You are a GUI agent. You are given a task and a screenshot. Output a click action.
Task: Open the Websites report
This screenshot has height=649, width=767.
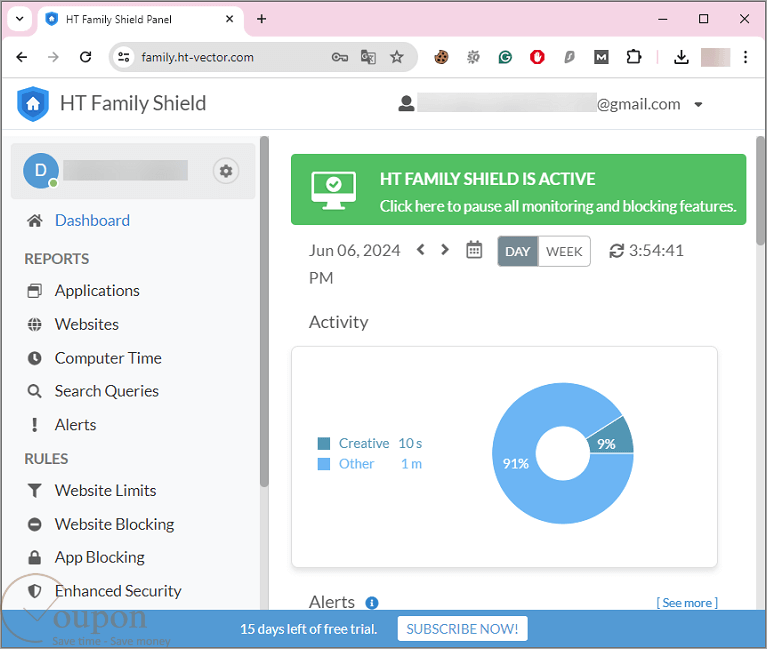click(x=87, y=324)
